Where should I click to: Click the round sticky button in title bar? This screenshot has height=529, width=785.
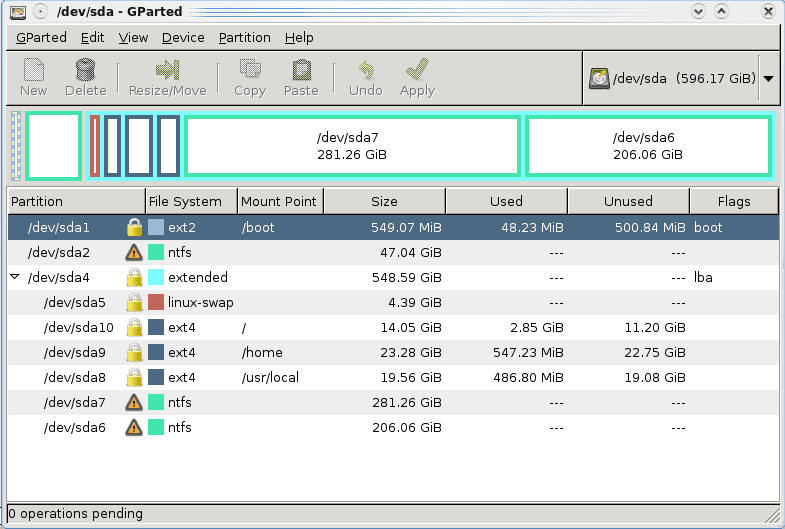pos(41,12)
